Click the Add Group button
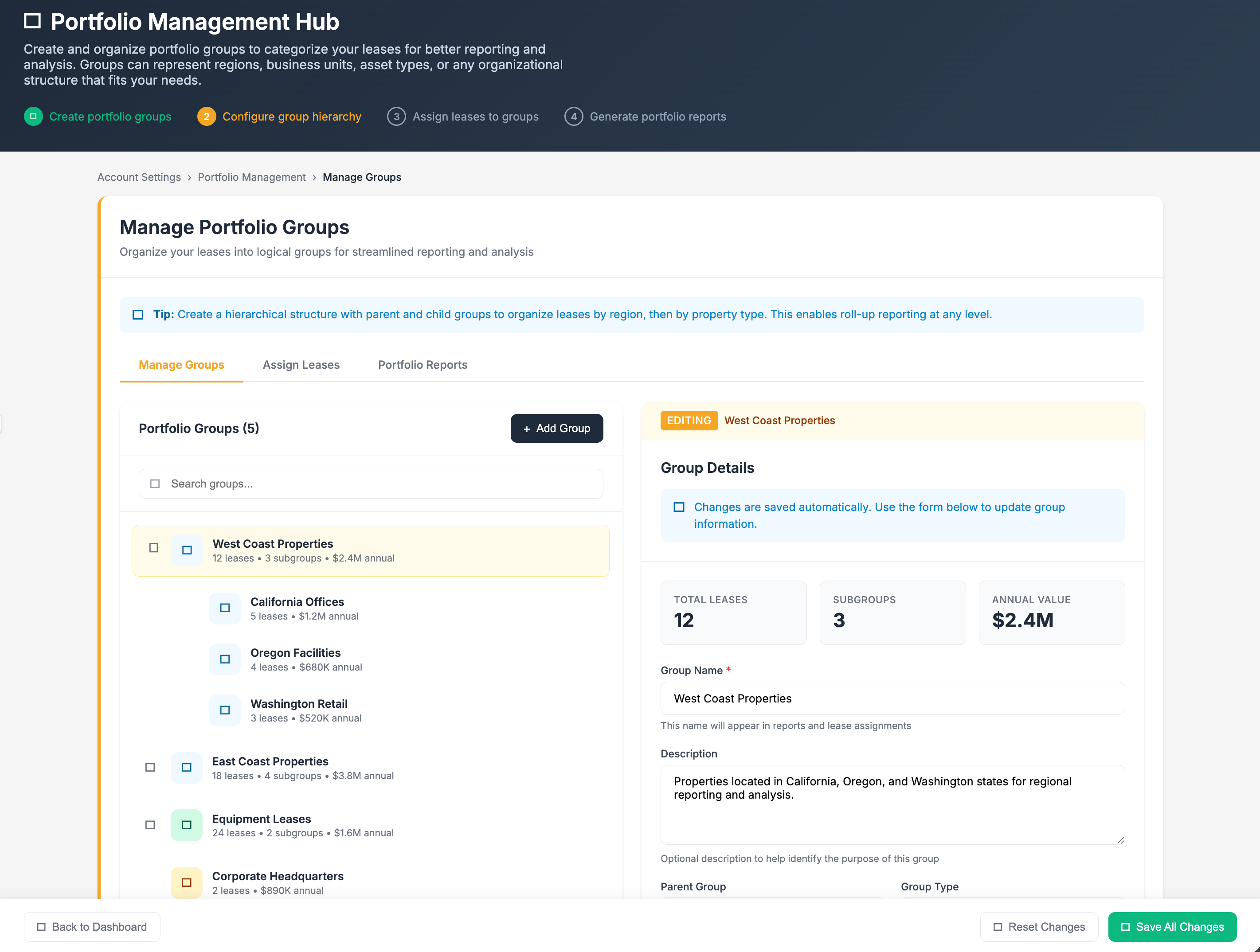 coord(556,428)
